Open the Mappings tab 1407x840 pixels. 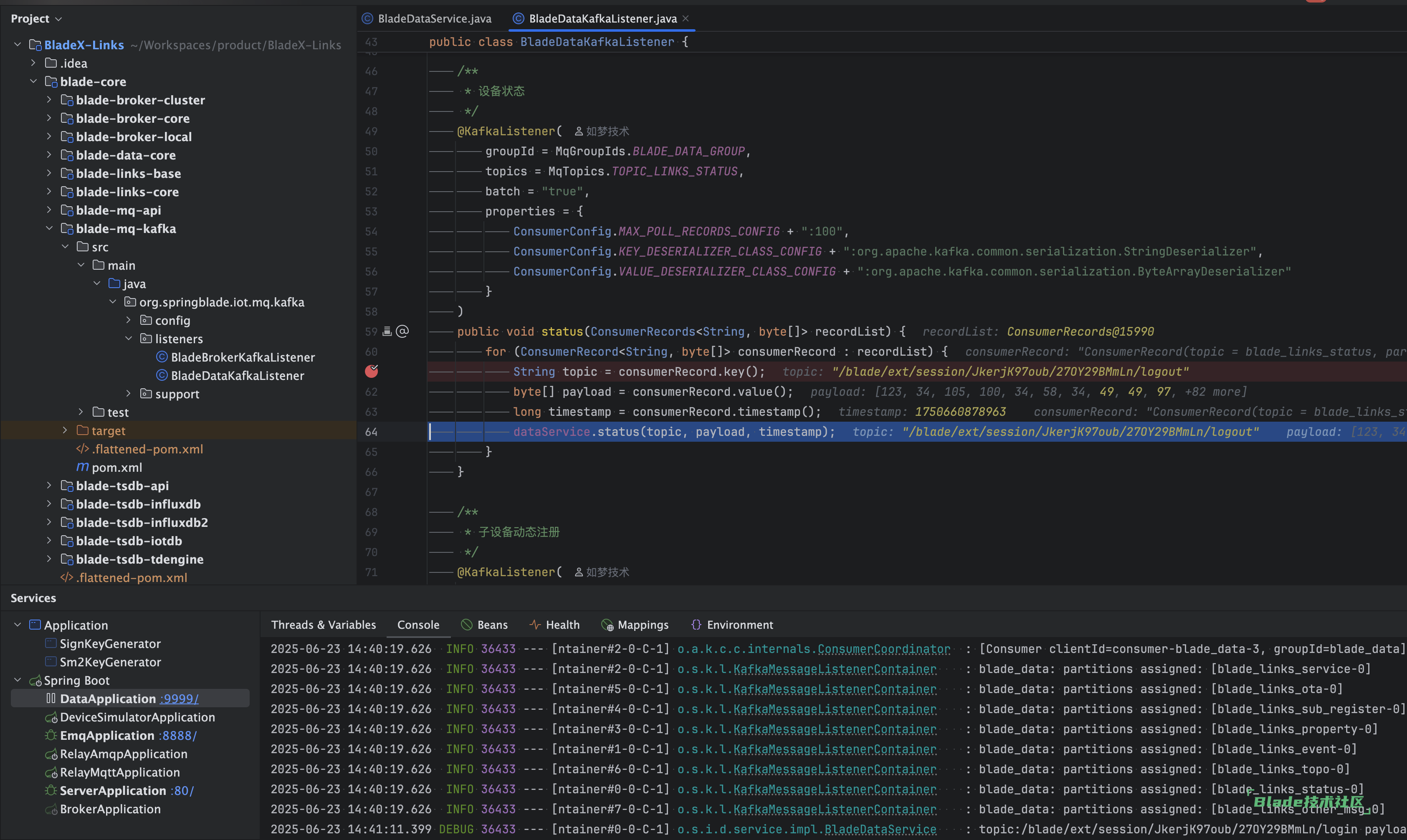[x=635, y=624]
